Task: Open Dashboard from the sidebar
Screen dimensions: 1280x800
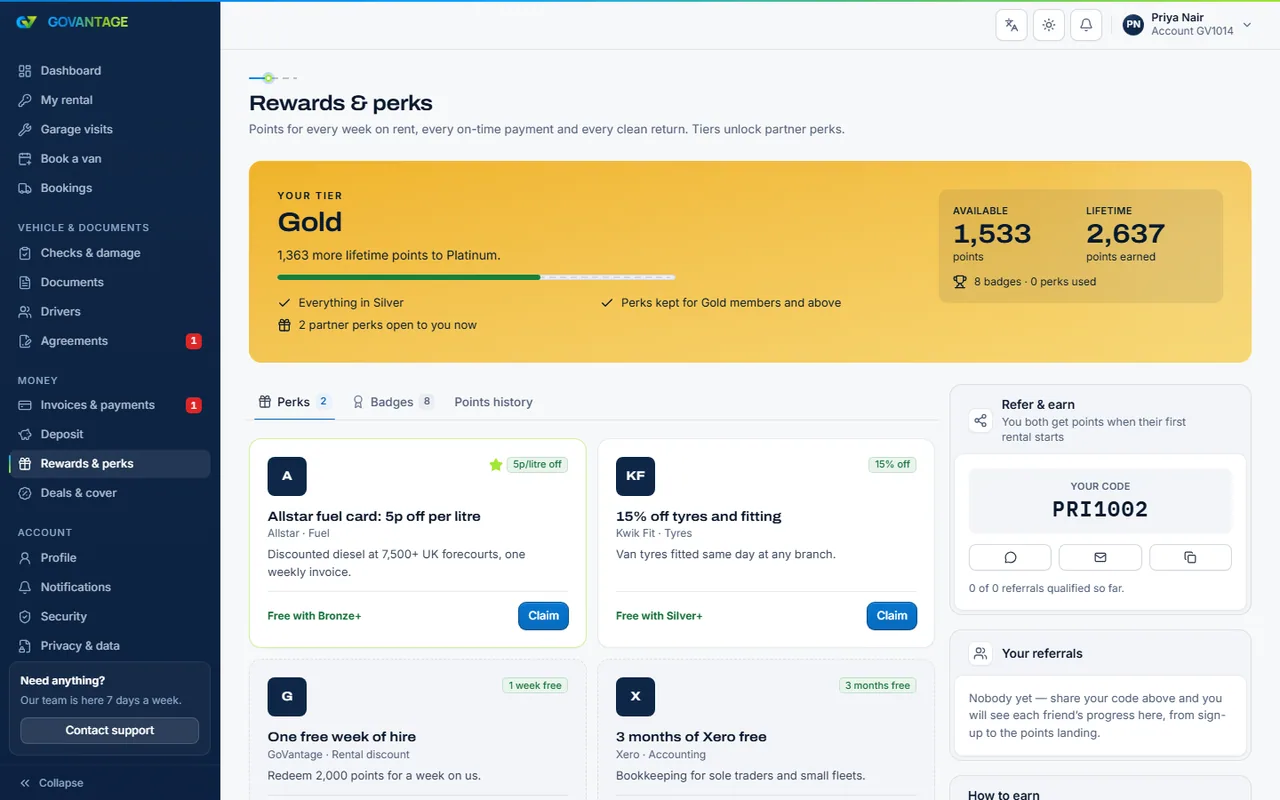Action: click(x=110, y=71)
